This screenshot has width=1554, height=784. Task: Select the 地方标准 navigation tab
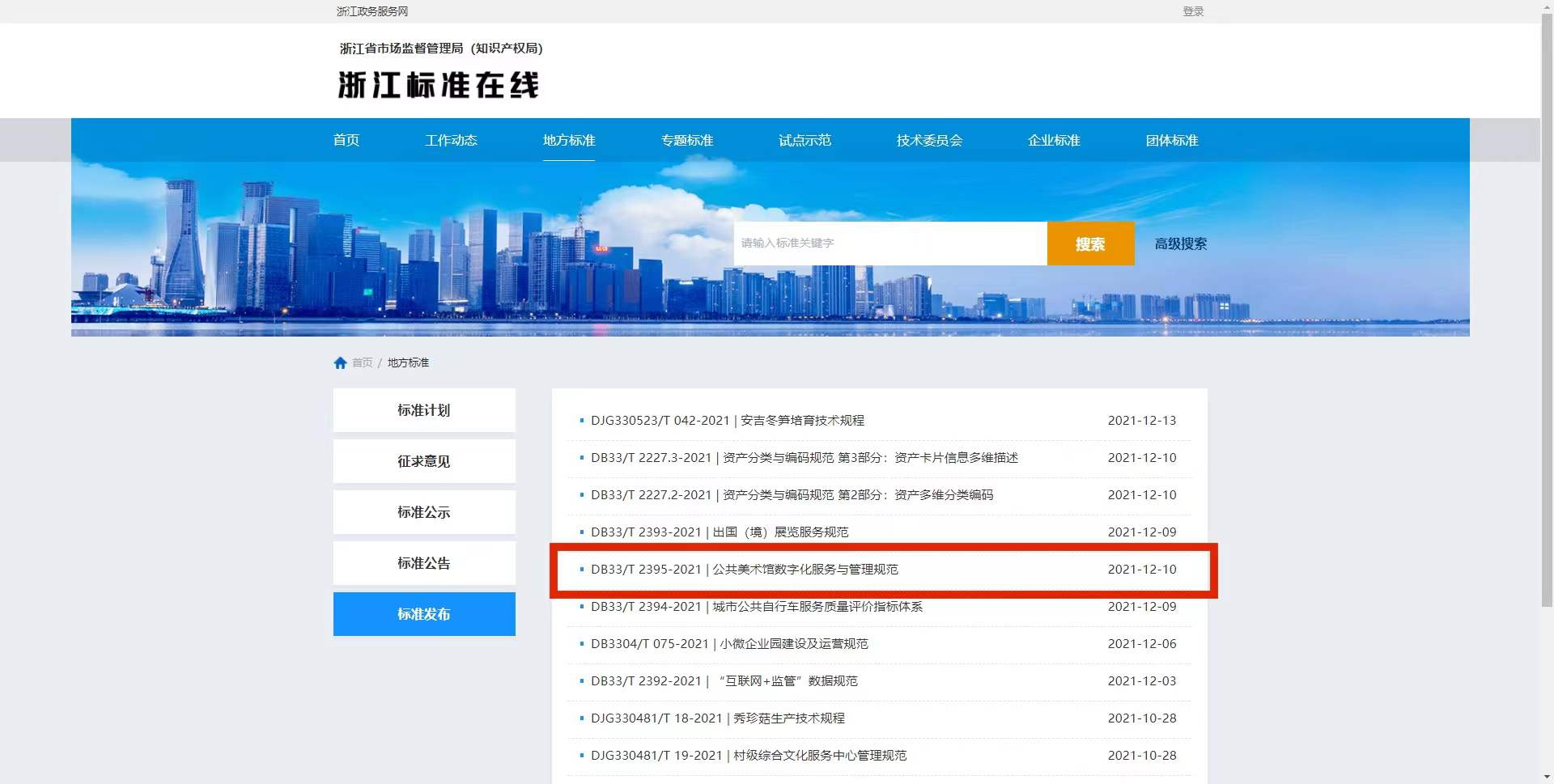[569, 140]
